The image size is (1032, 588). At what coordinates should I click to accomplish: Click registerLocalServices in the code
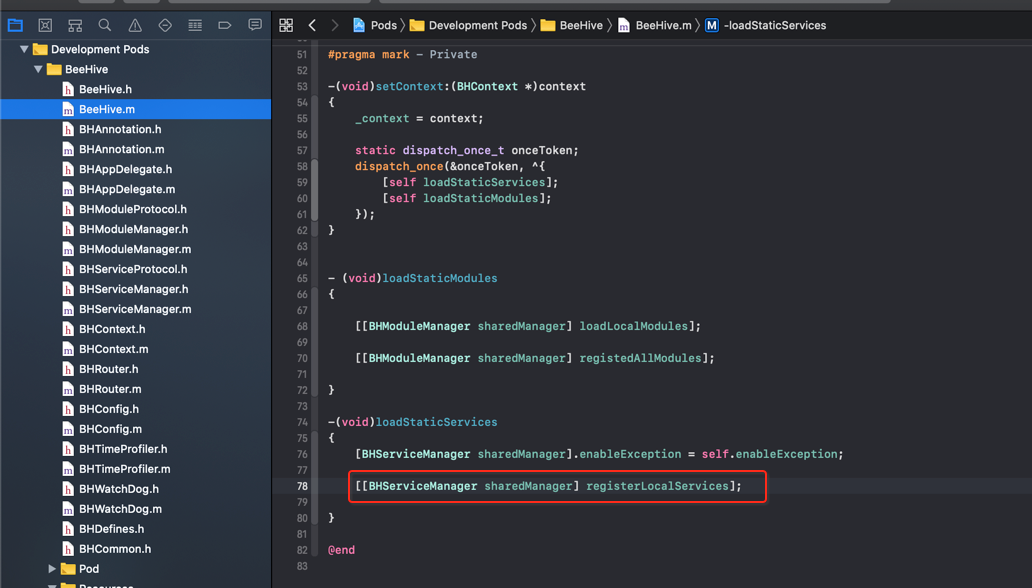tap(658, 486)
